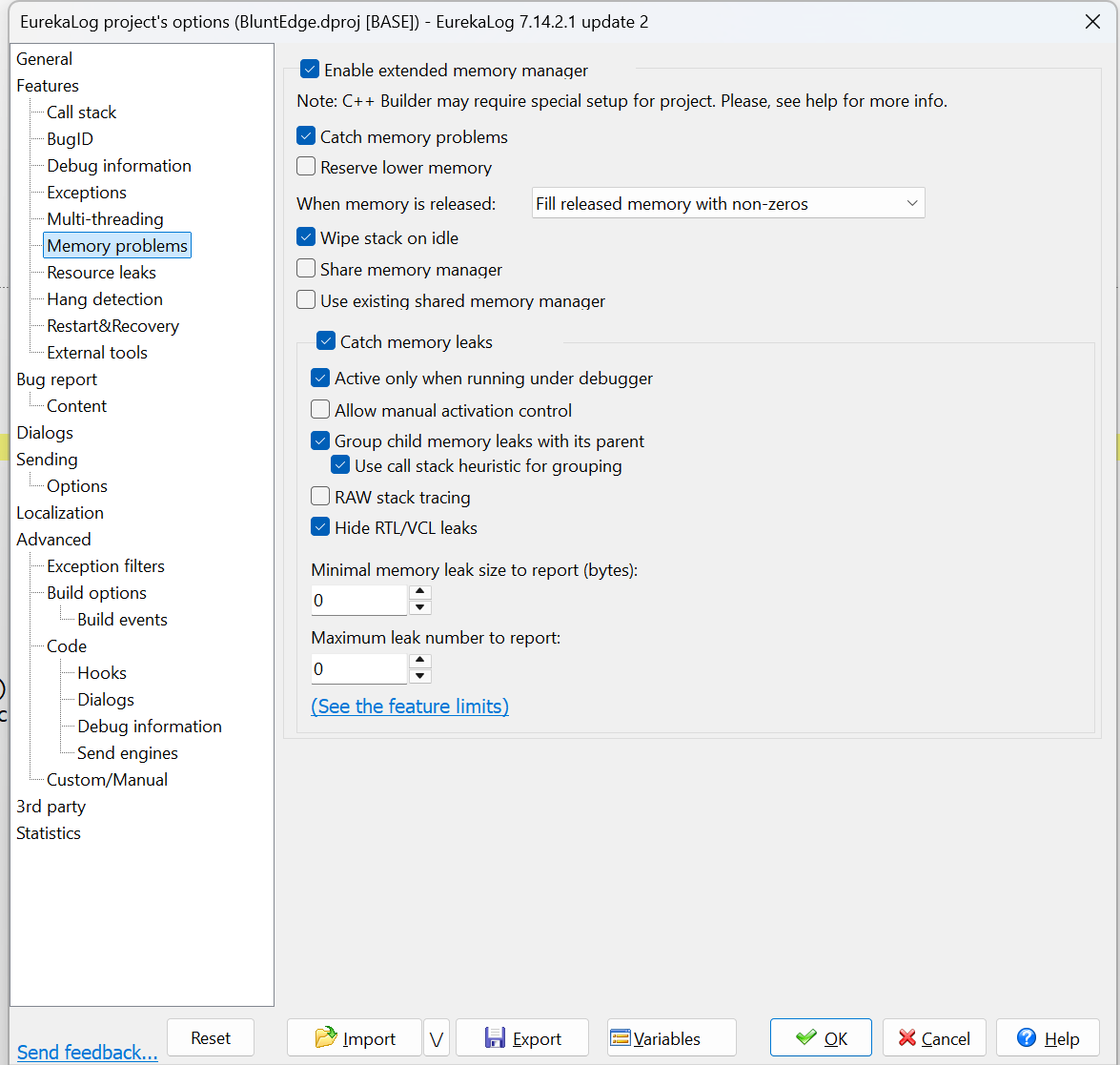The image size is (1120, 1065).
Task: Check the RAW stack tracing box
Action: [x=320, y=497]
